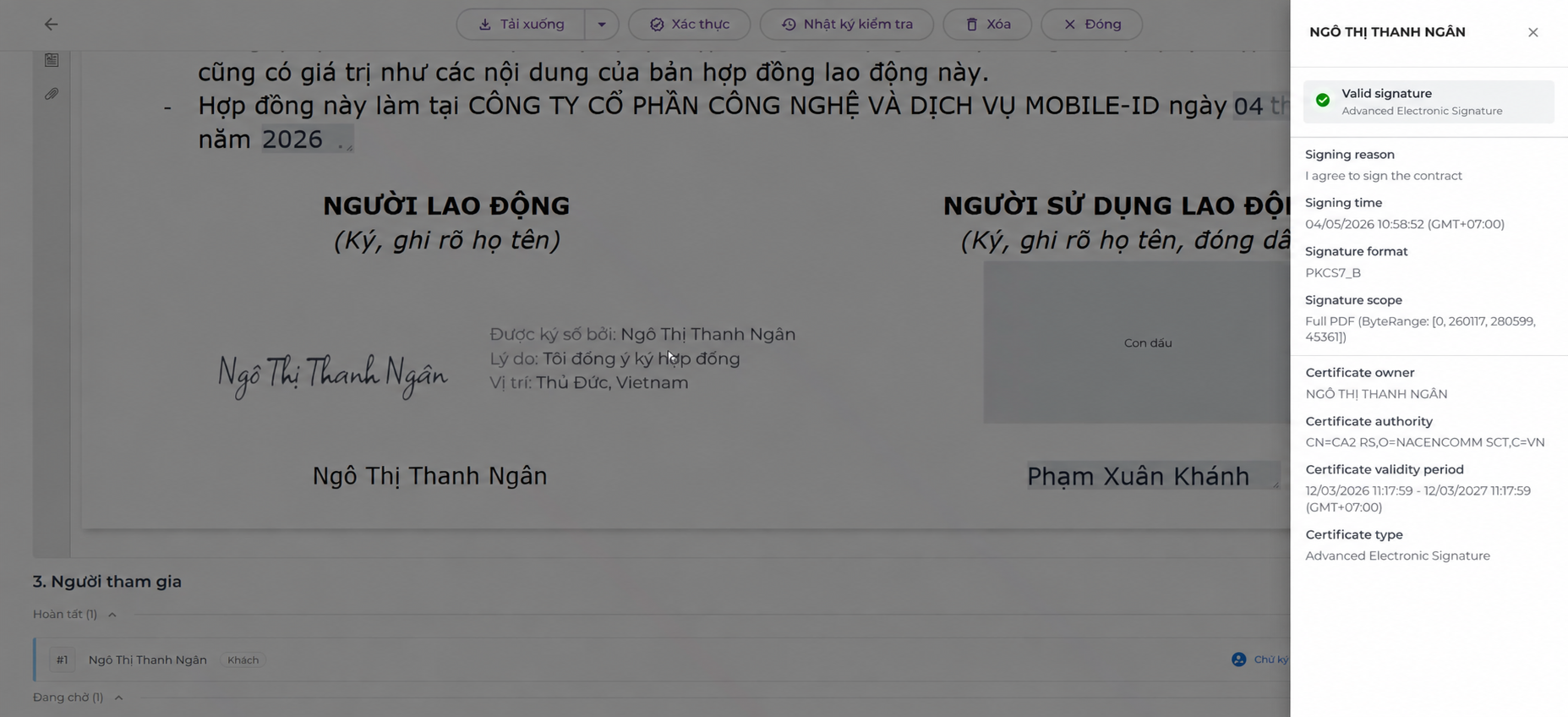Click the 'Vị trí: Thủ Đức, Vietnam' line
The image size is (1568, 717).
tap(589, 383)
